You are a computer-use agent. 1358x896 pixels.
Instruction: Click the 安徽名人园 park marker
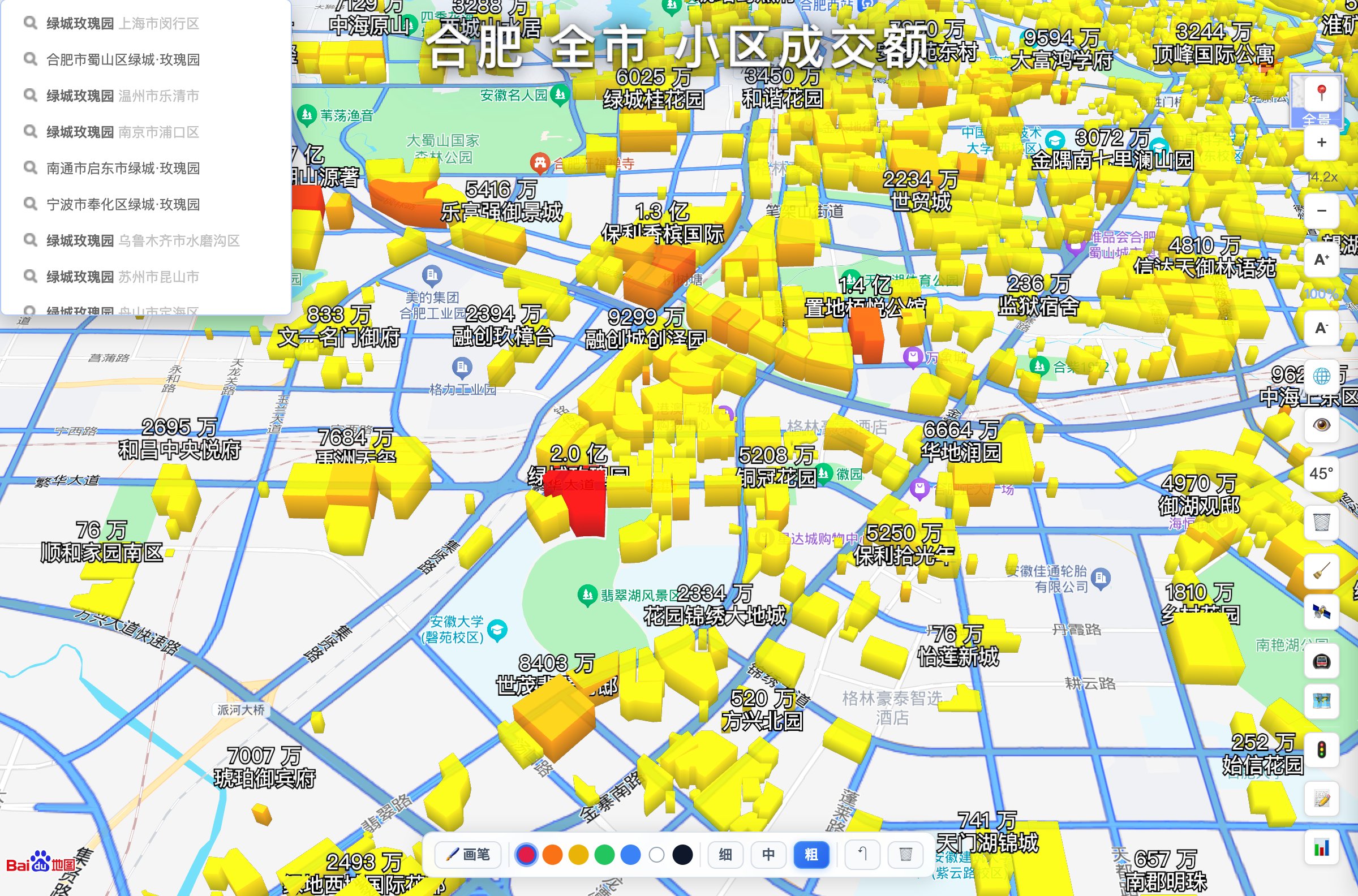560,94
